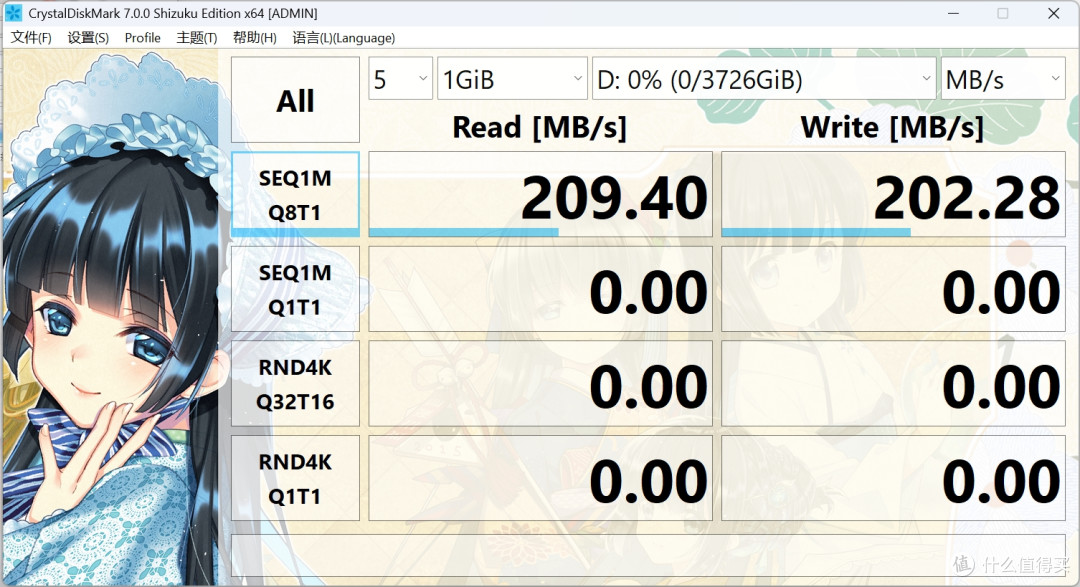Close the CrystalDiskMark window
The image size is (1080, 587).
(x=1054, y=13)
